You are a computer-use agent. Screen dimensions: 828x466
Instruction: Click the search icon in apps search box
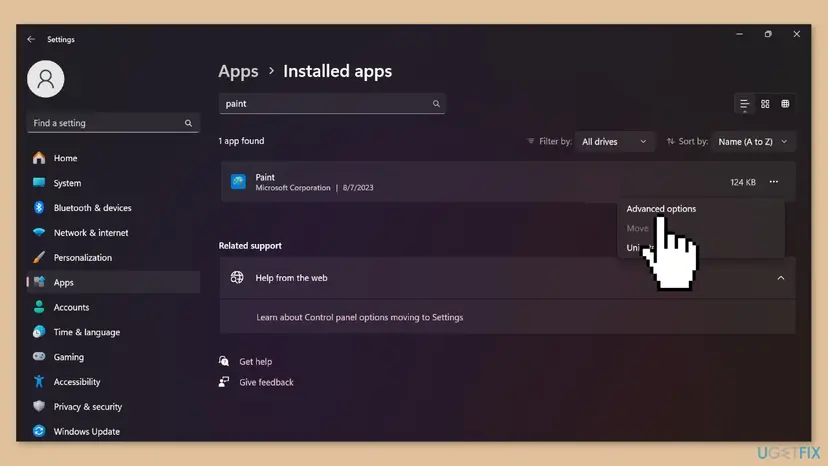click(436, 104)
